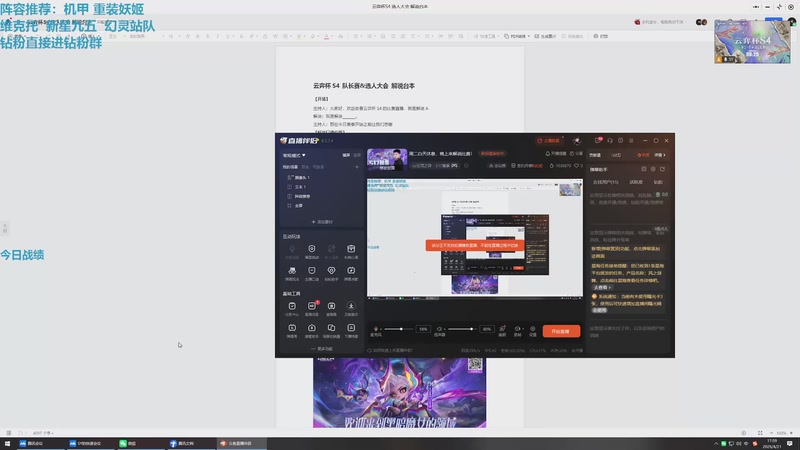This screenshot has height=450, width=800.
Task: Click the 云弈杯S4 meeting thumbnail at top right
Action: [752, 42]
